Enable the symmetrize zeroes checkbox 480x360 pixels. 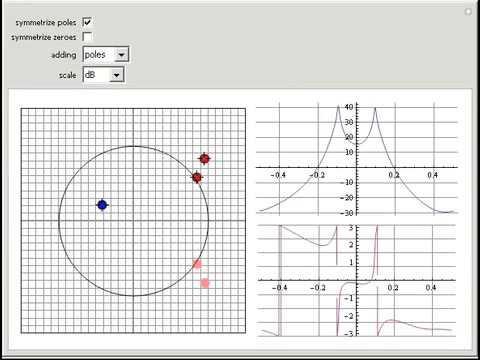click(x=87, y=37)
